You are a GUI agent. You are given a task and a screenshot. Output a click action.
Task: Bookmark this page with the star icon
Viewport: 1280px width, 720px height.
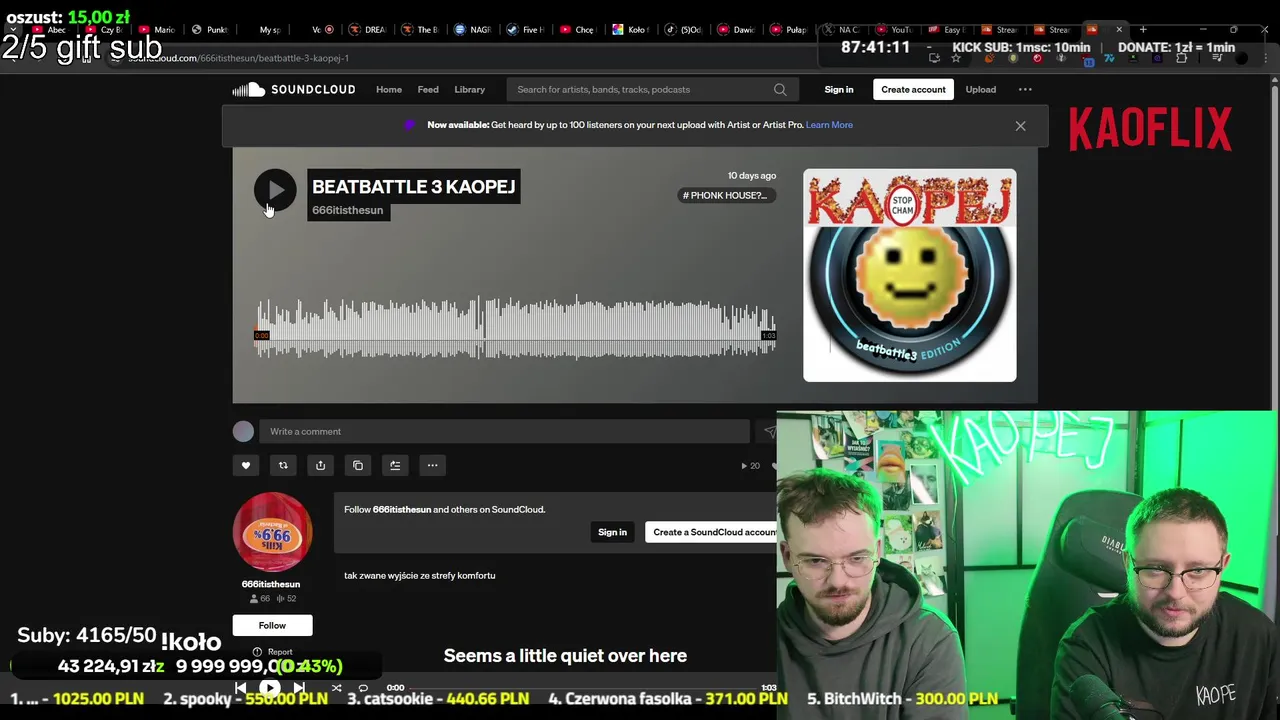[956, 58]
